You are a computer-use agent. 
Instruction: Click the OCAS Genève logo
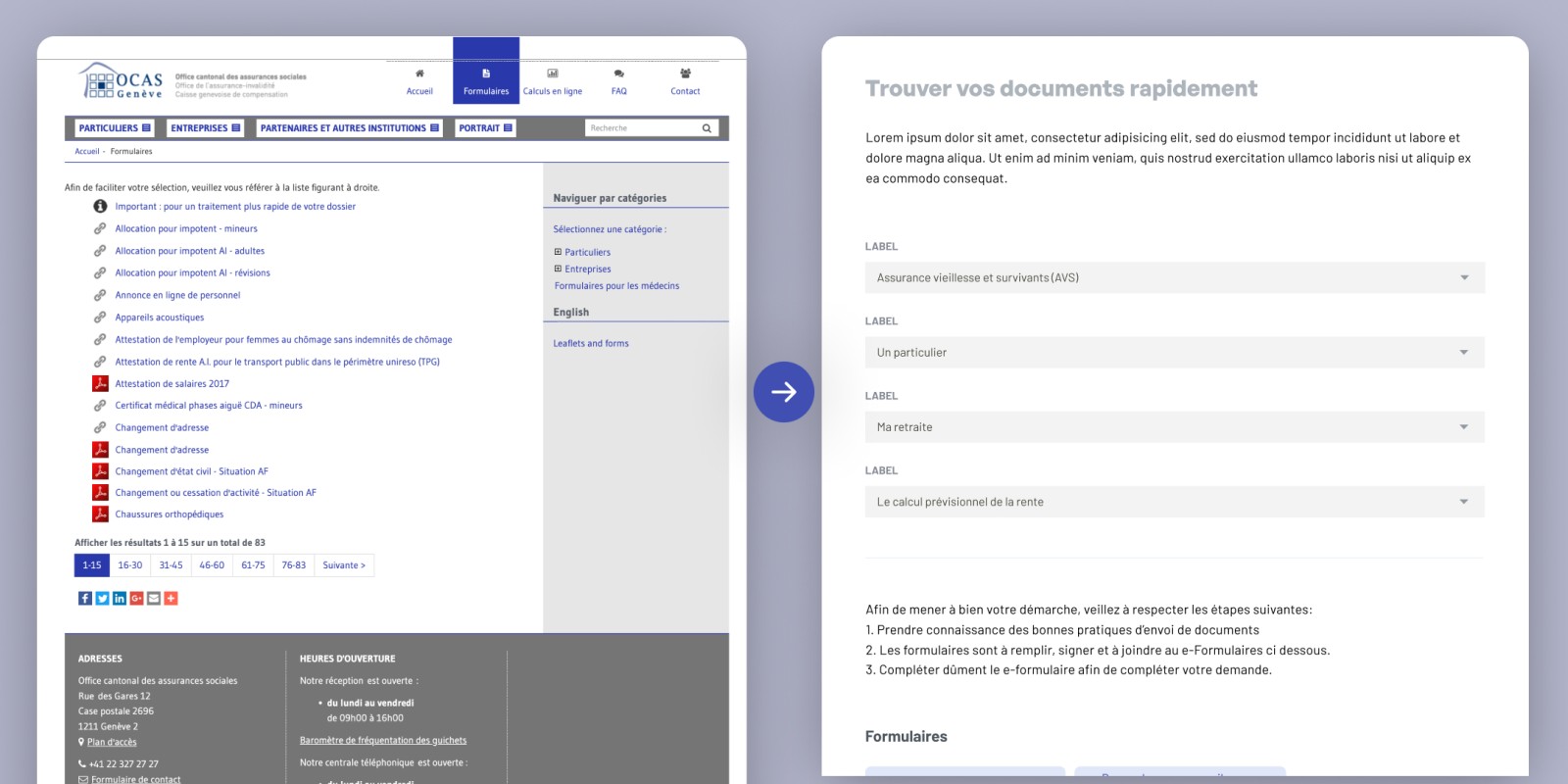(x=121, y=81)
